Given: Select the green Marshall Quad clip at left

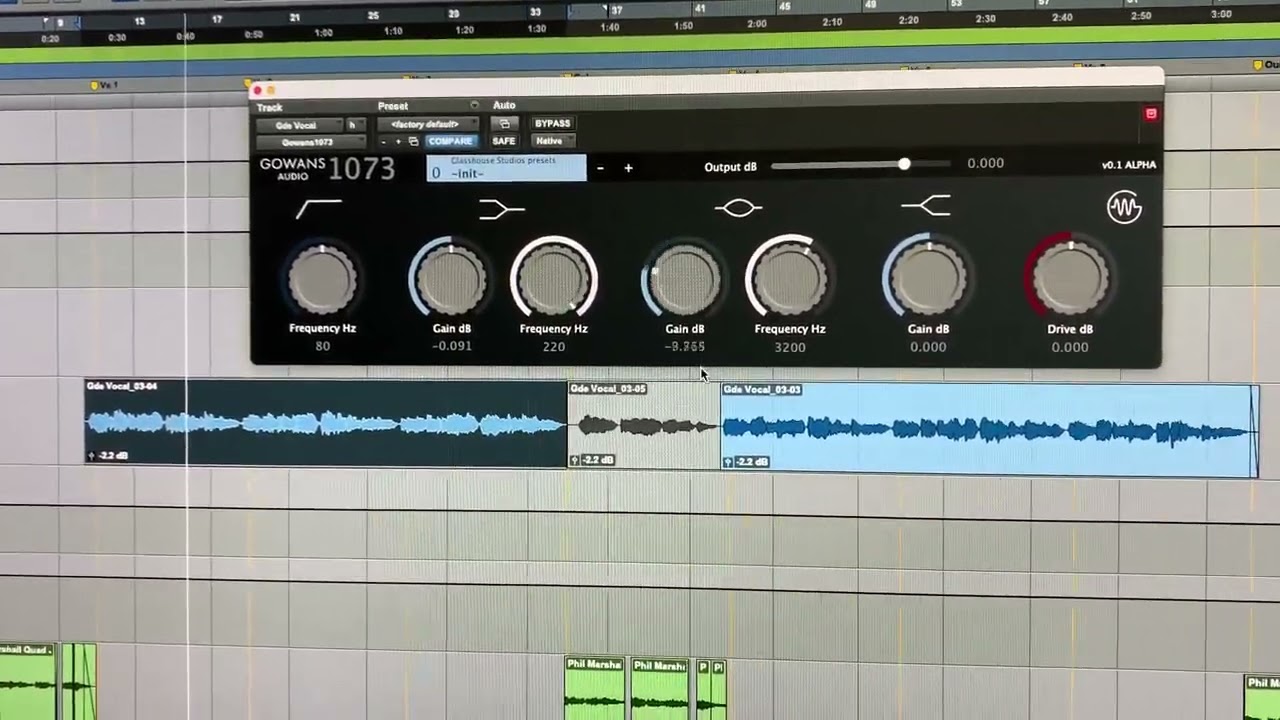Looking at the screenshot, I should point(28,682).
